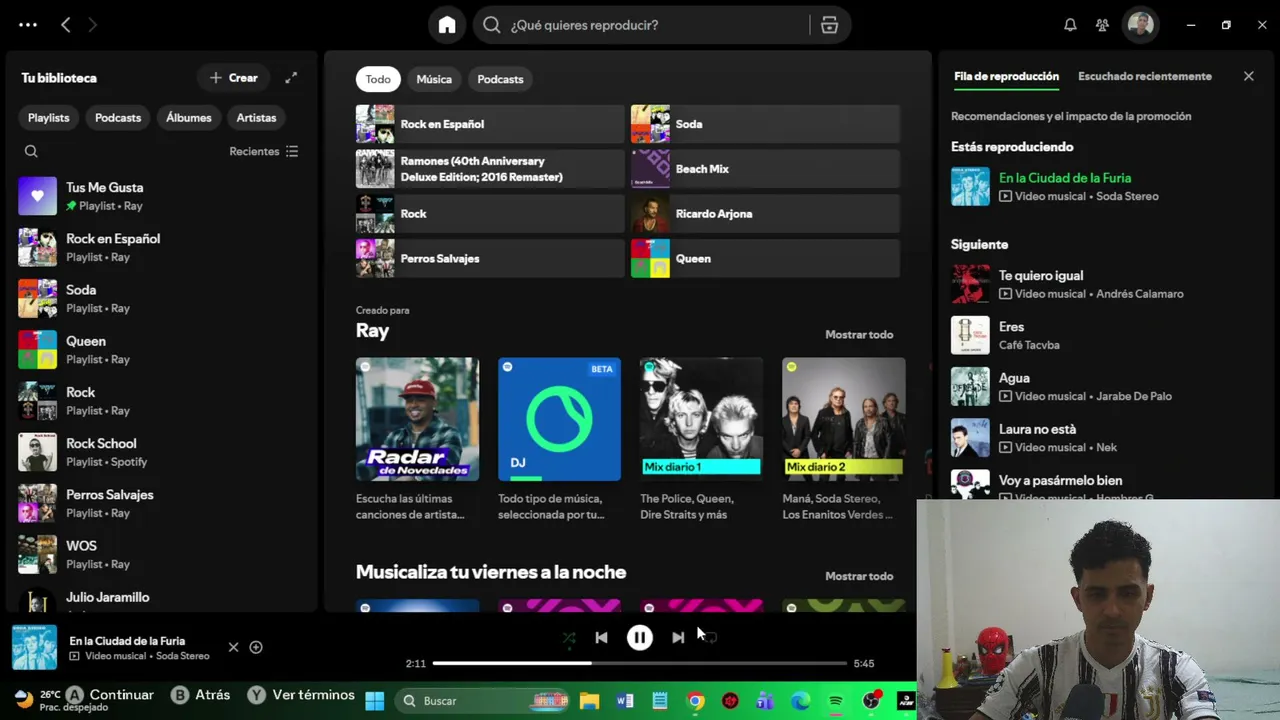Close the Fila de reproducción panel
Viewport: 1280px width, 720px height.
click(x=1249, y=76)
